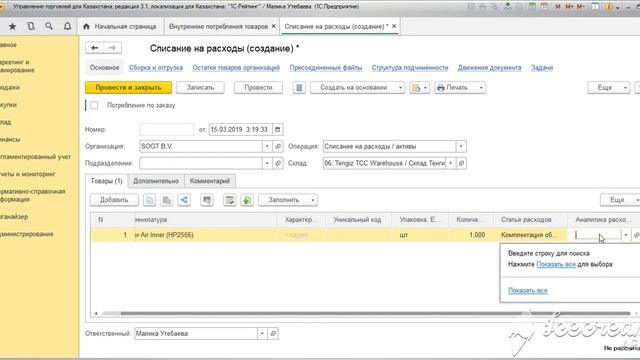Open the top Еще menu dropdown
The image size is (640, 360).
609,88
